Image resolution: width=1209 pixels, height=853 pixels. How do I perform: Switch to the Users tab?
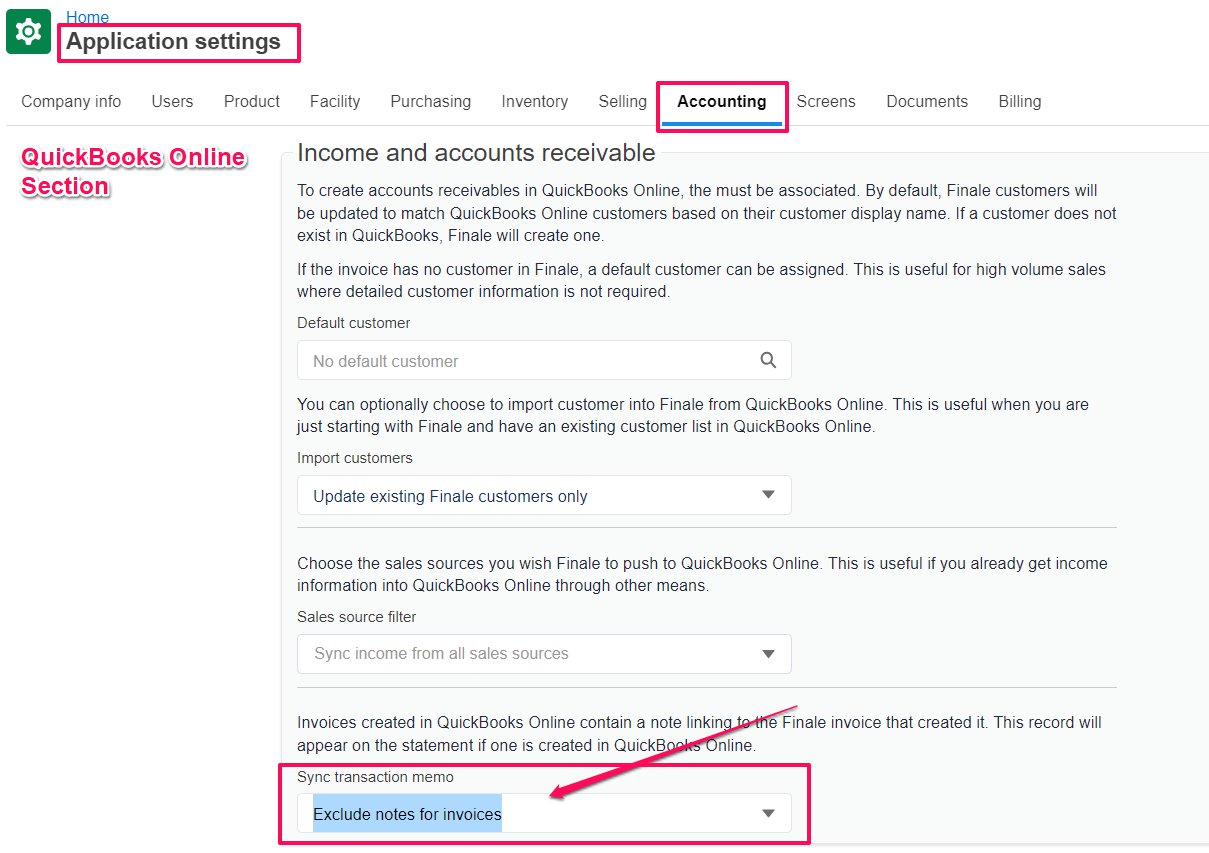172,101
